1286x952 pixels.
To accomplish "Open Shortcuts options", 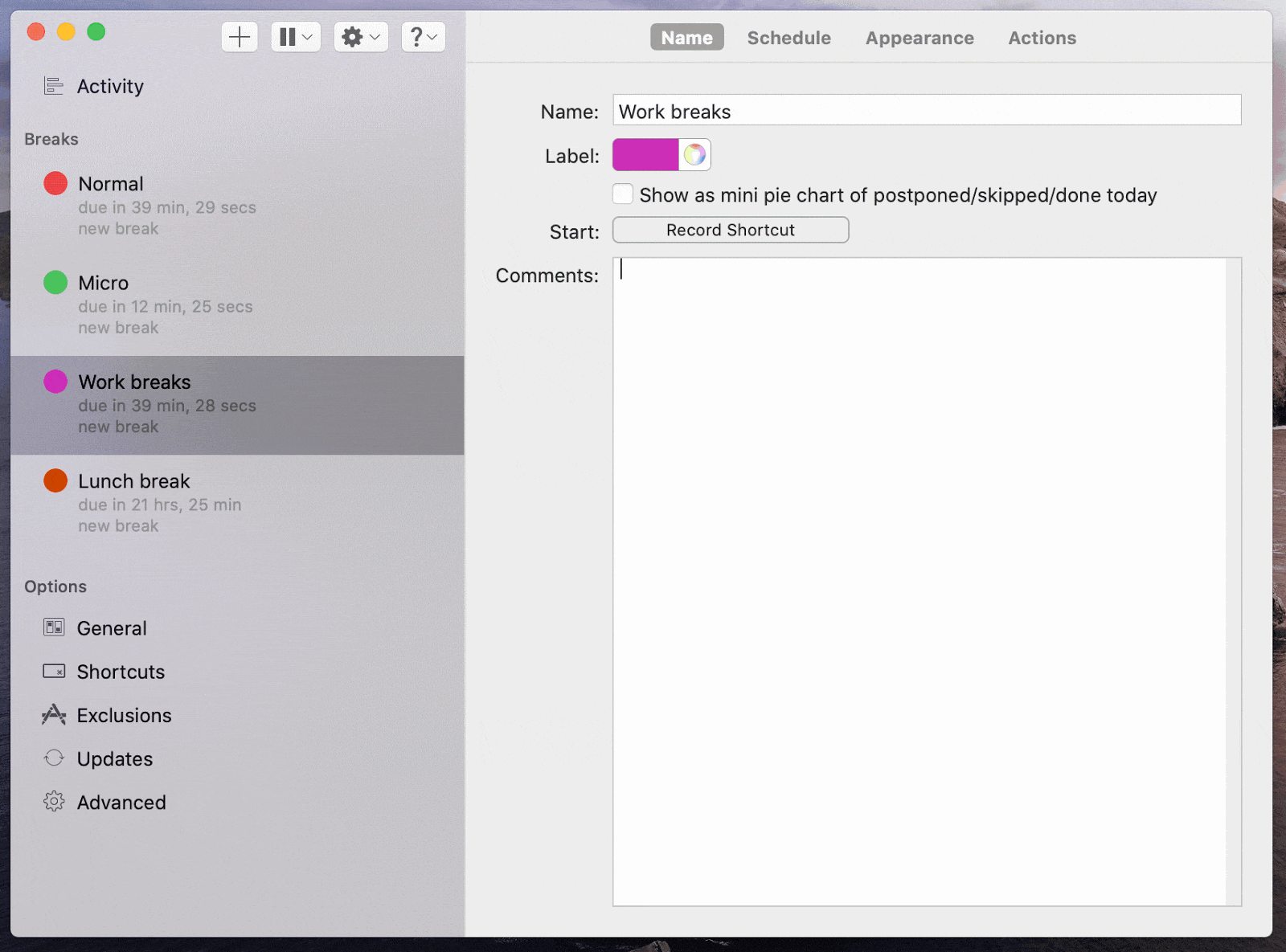I will coord(121,672).
